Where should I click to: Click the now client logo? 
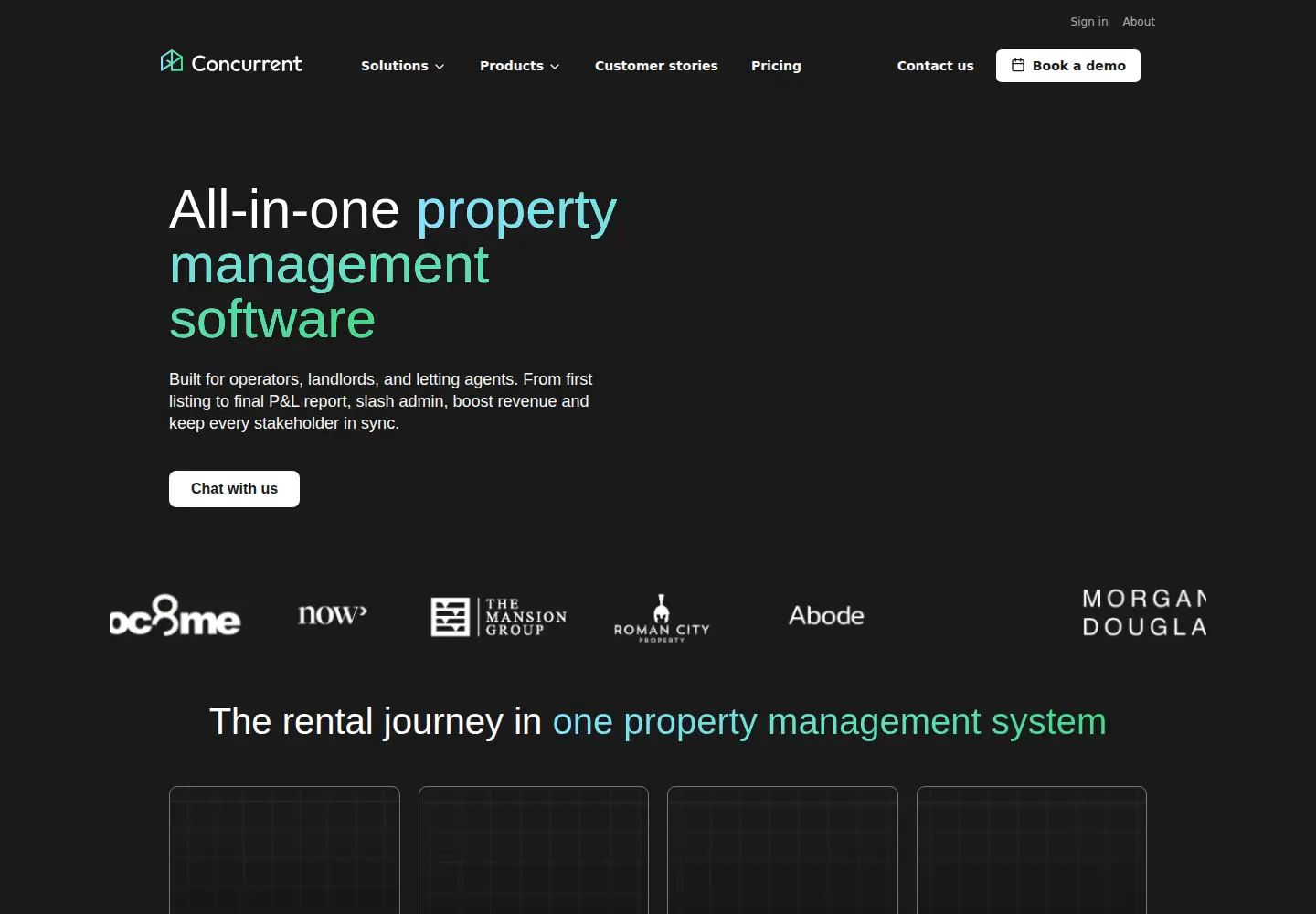click(333, 614)
